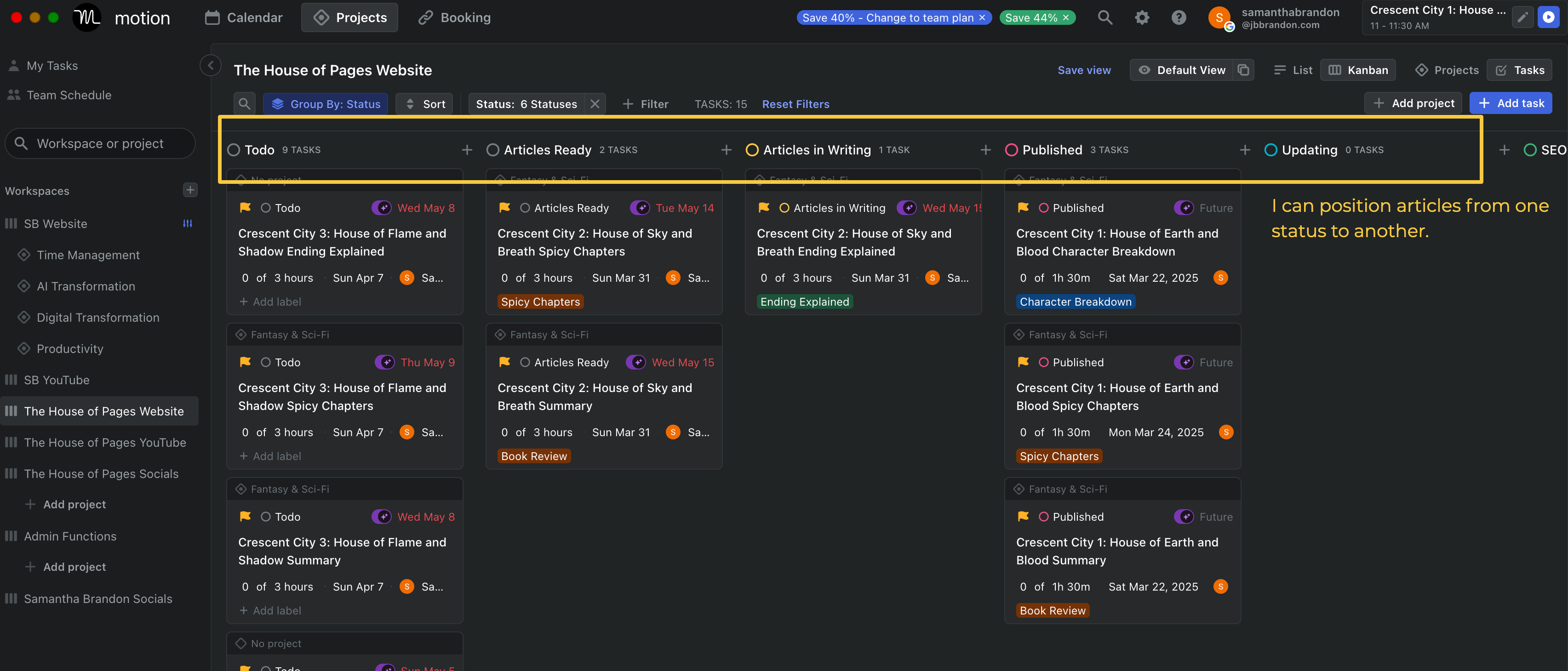
Task: Open the Projects tab
Action: coord(349,17)
